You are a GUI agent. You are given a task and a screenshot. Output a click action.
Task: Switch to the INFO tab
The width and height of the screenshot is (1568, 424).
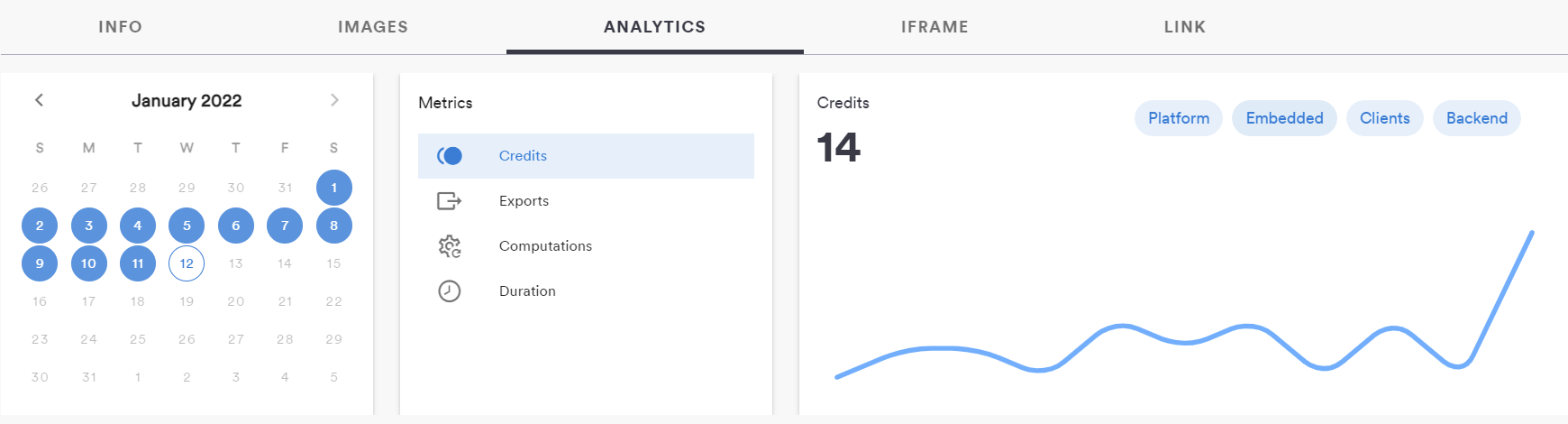120,27
